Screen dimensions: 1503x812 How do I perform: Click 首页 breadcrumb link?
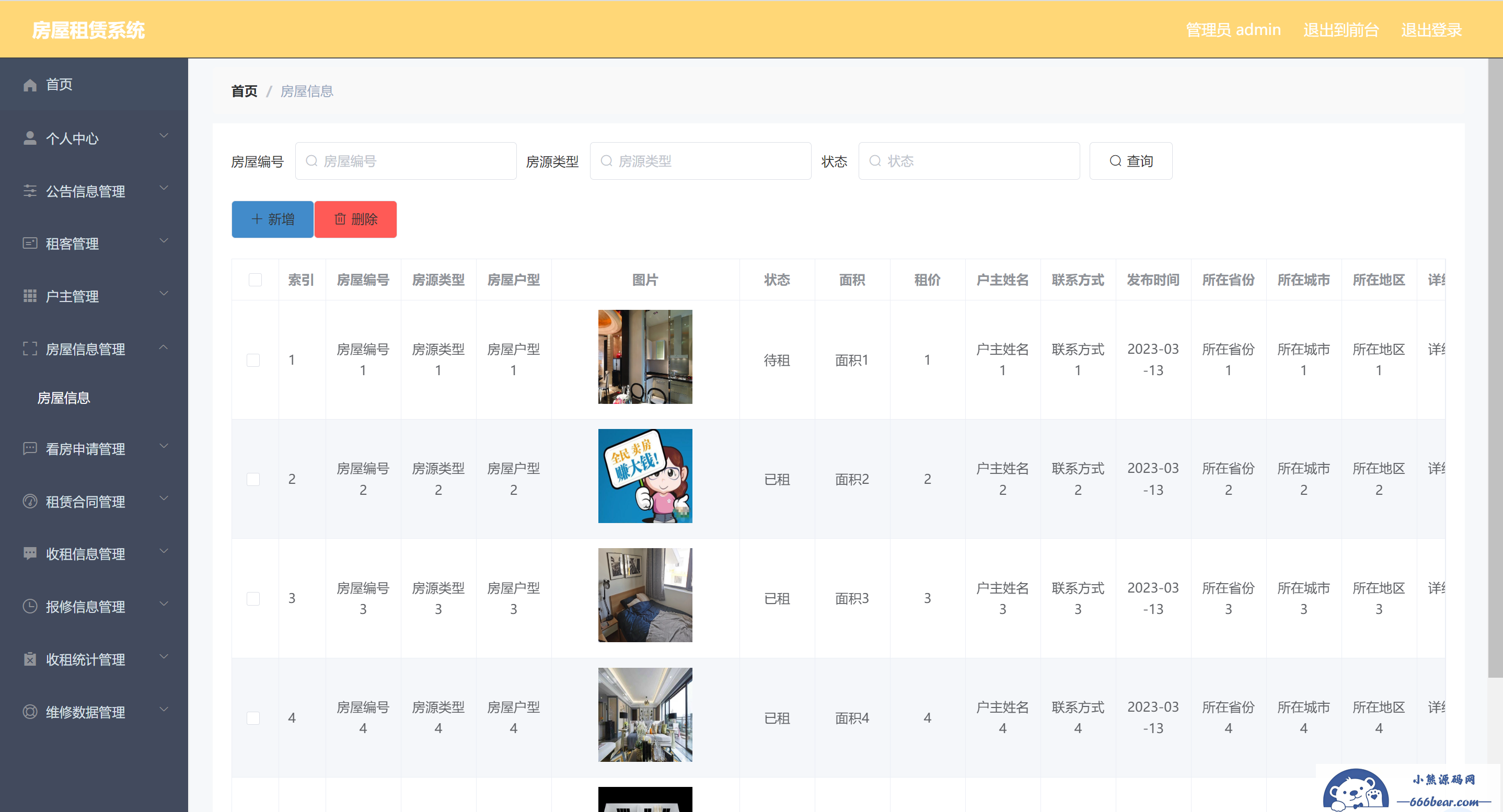[x=244, y=91]
